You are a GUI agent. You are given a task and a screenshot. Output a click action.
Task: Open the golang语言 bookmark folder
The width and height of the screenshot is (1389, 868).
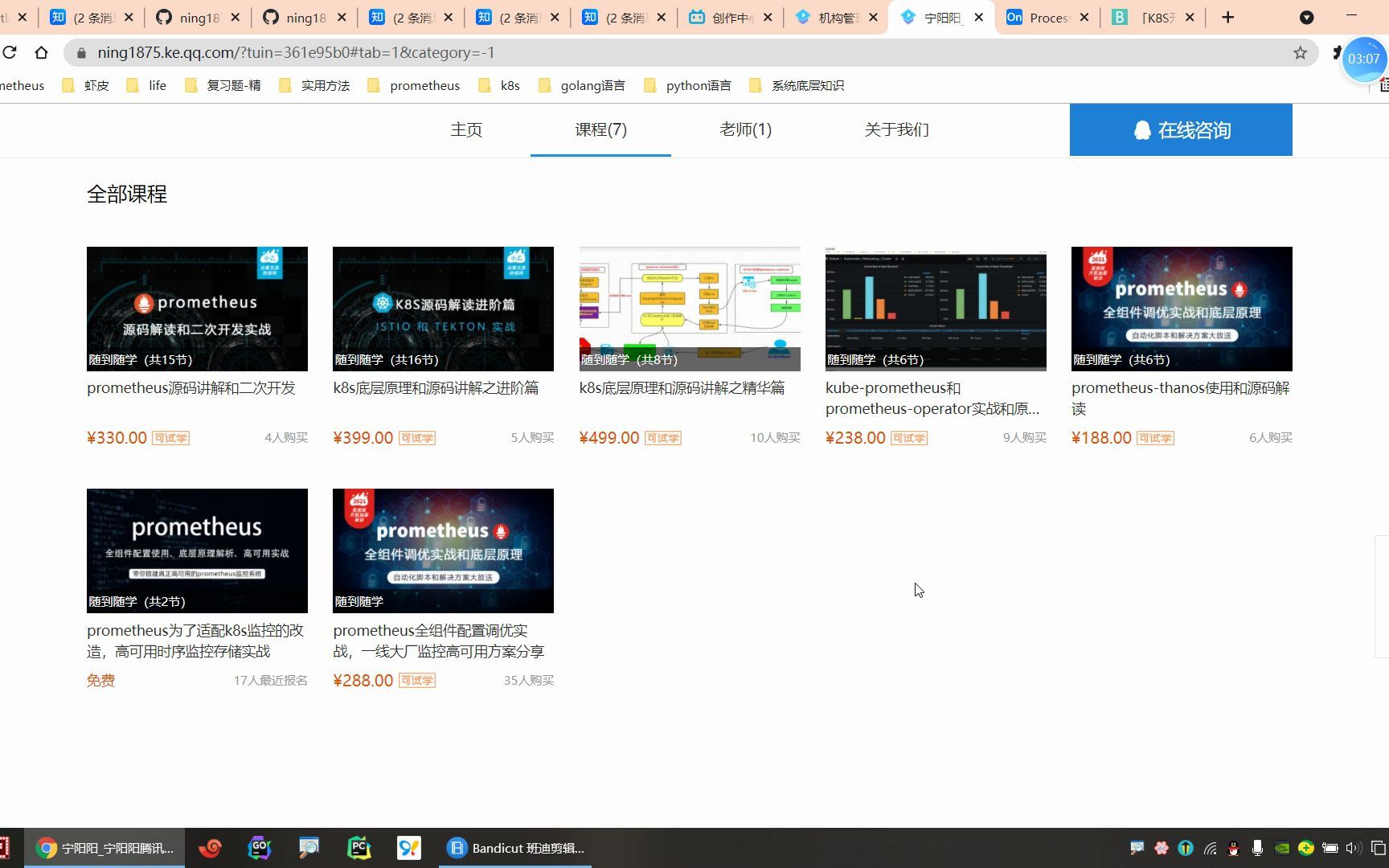(581, 86)
